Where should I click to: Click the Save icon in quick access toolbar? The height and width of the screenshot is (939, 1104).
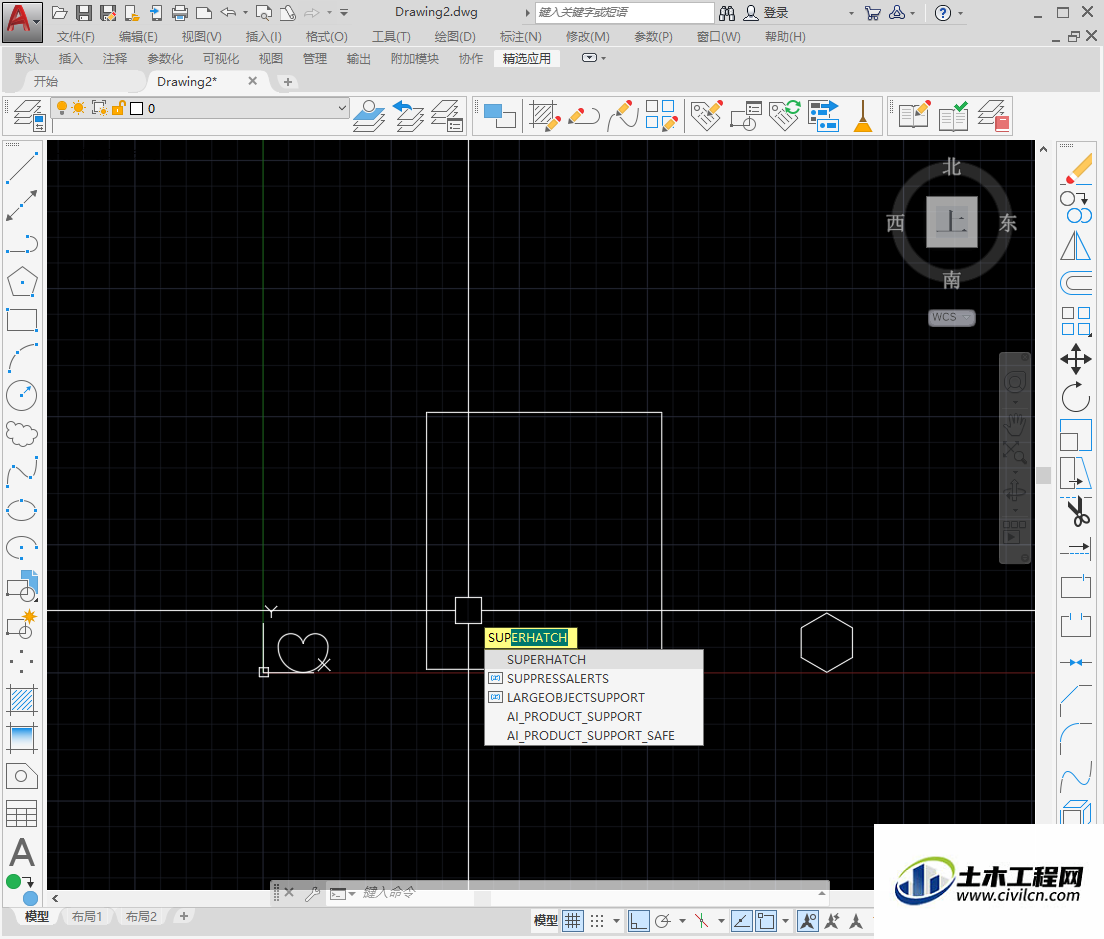pos(84,13)
